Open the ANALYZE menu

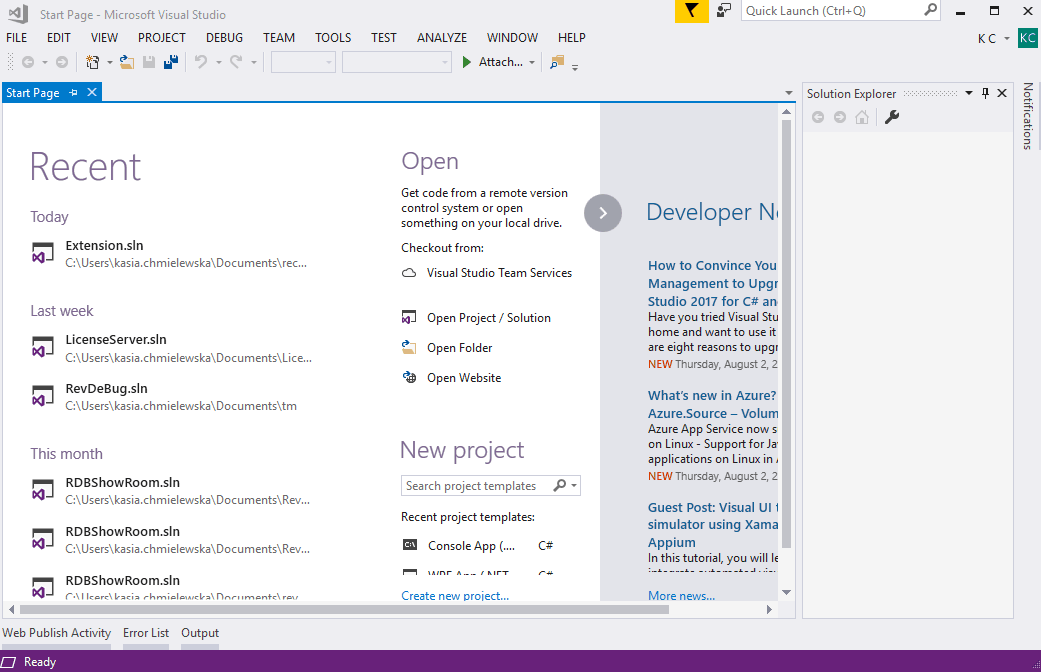(x=442, y=38)
